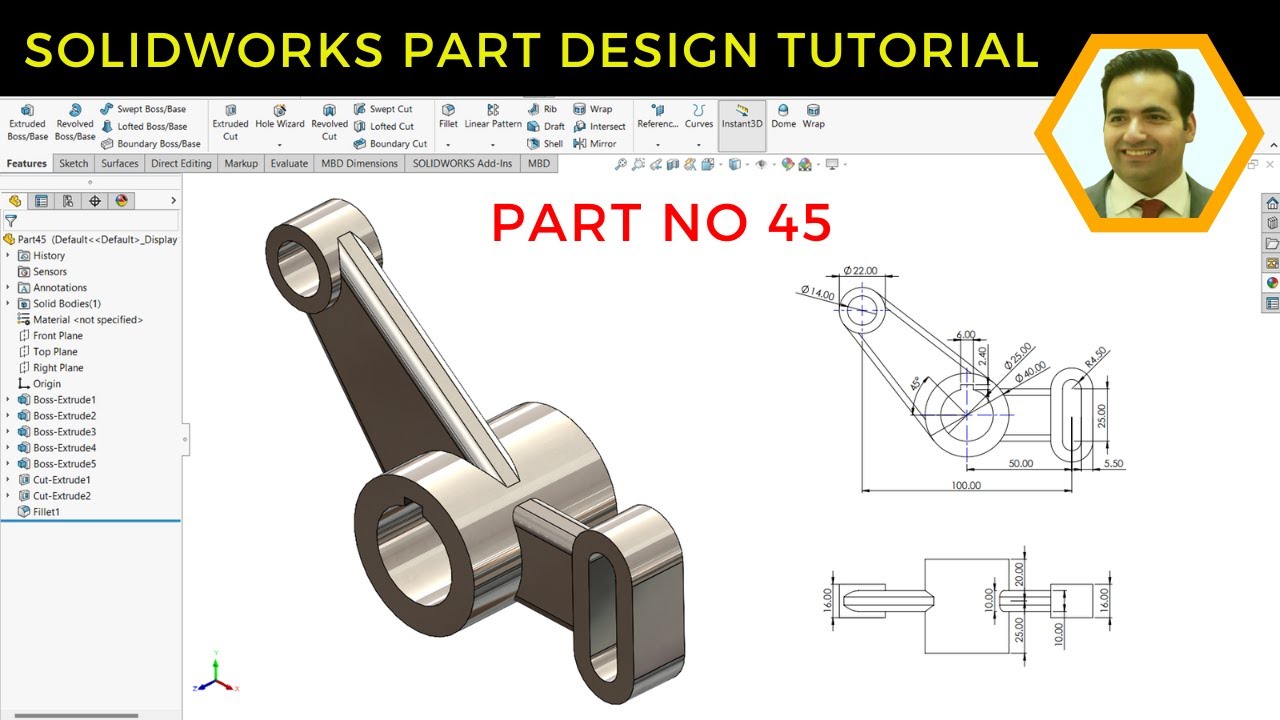Image resolution: width=1280 pixels, height=720 pixels.
Task: Open the Curves dropdown arrow
Action: pos(699,145)
